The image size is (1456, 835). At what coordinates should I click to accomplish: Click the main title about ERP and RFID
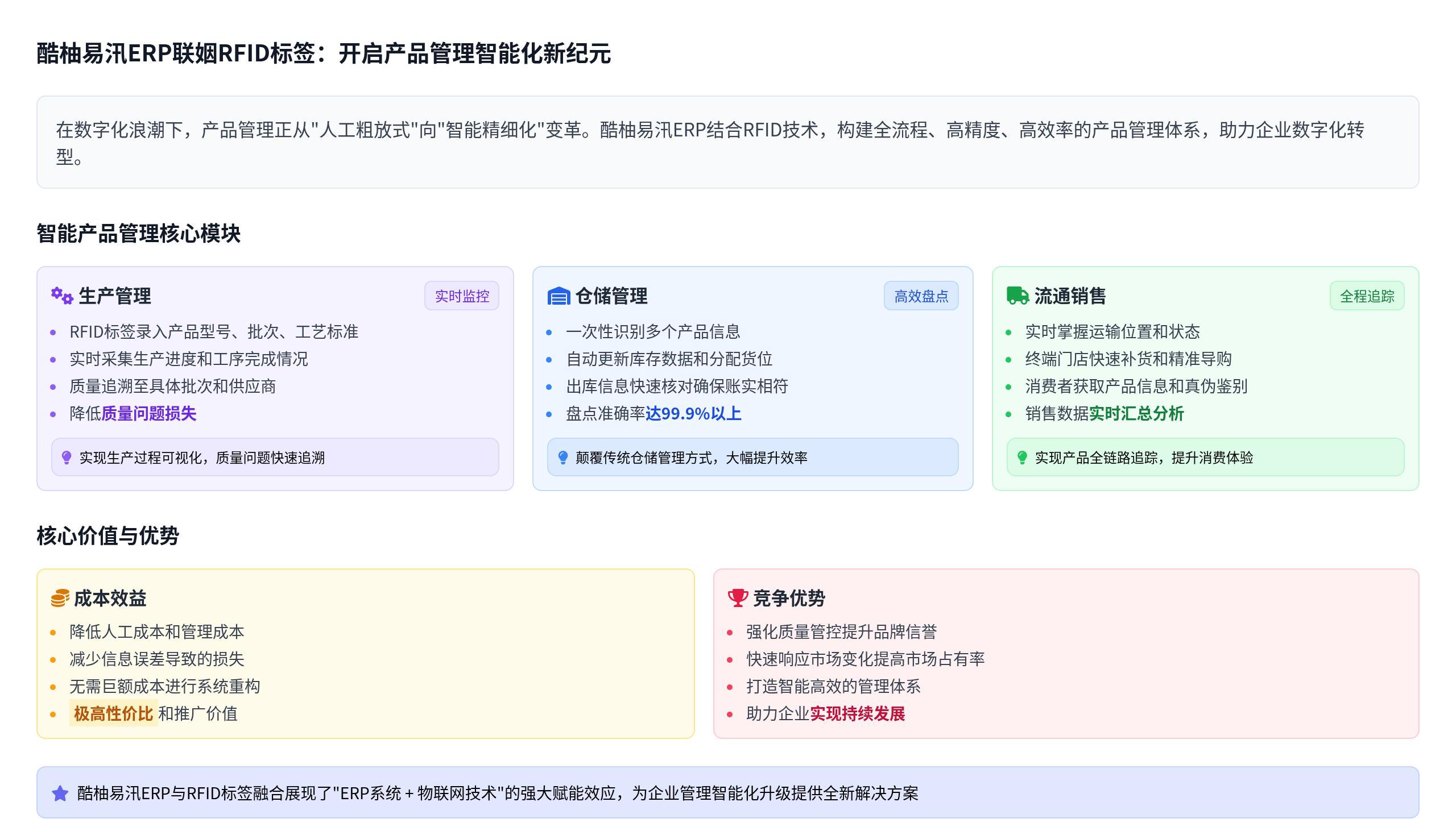click(324, 53)
